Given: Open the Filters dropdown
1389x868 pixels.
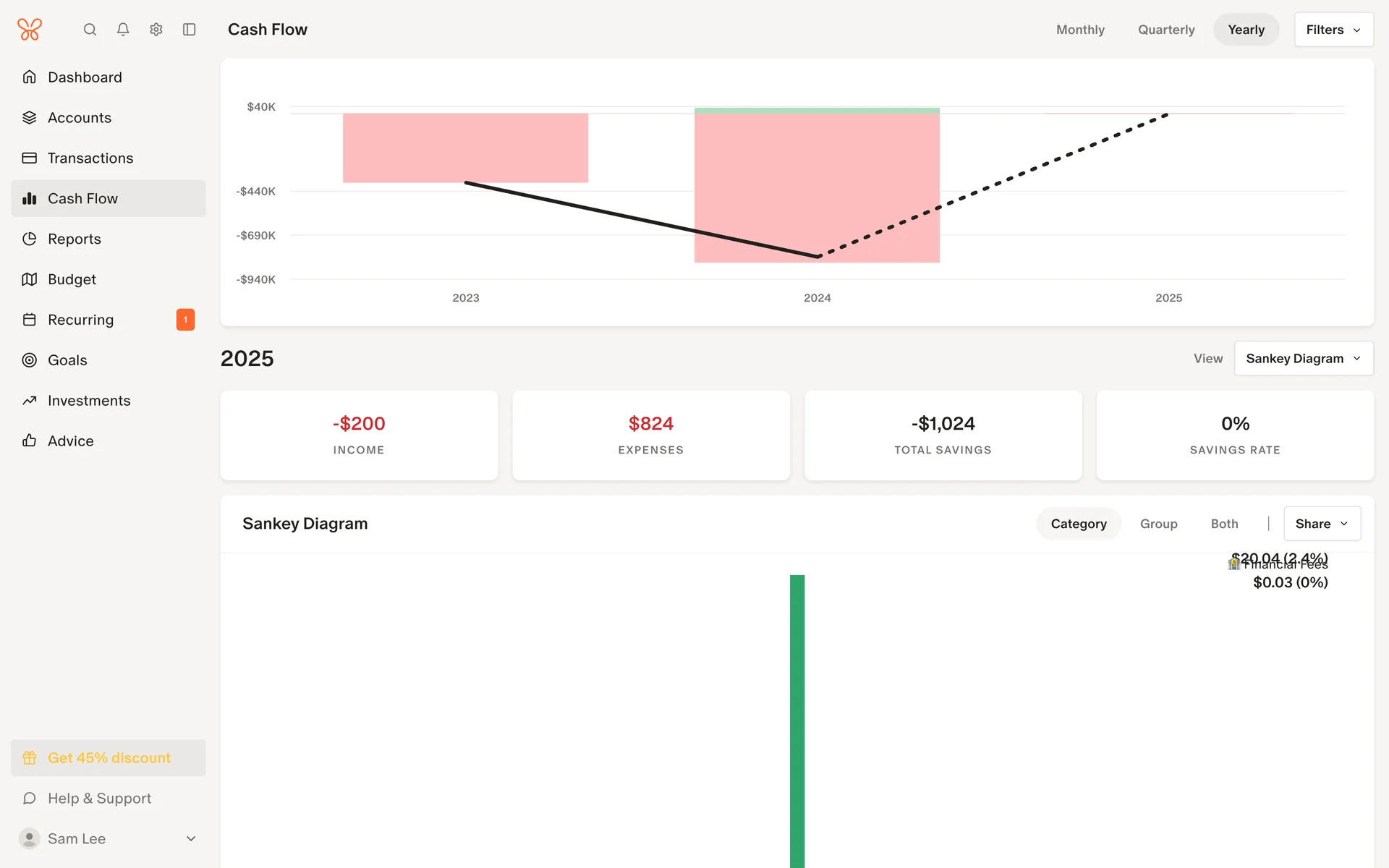Looking at the screenshot, I should click(1333, 30).
